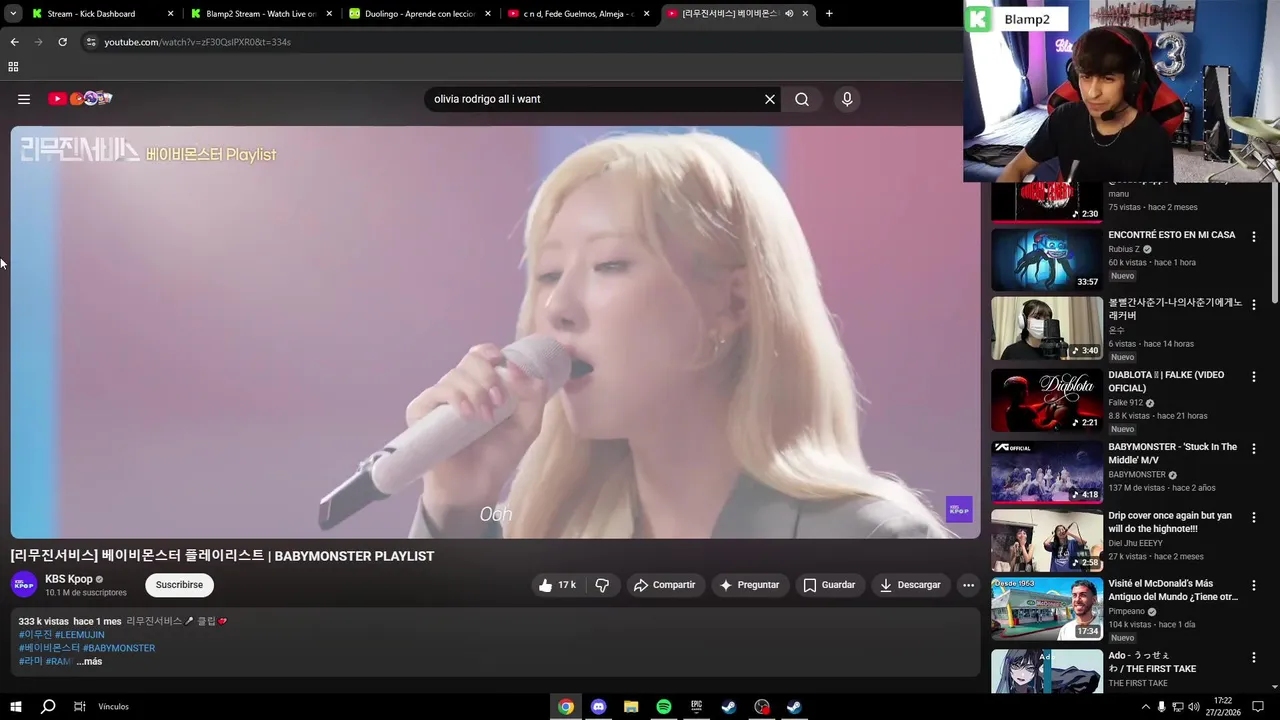Switch to c n d, Fede Guelmos tab
Screen dimensions: 1280x720
[579, 14]
